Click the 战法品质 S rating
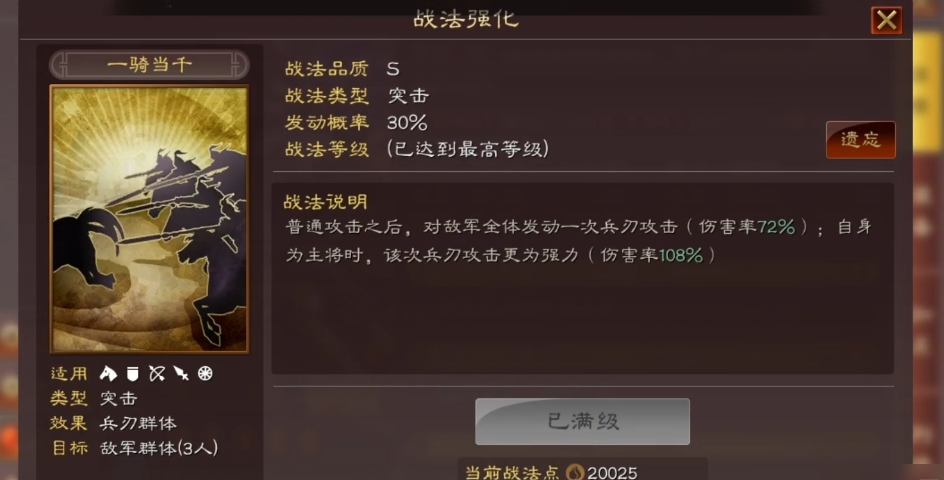 [x=393, y=69]
